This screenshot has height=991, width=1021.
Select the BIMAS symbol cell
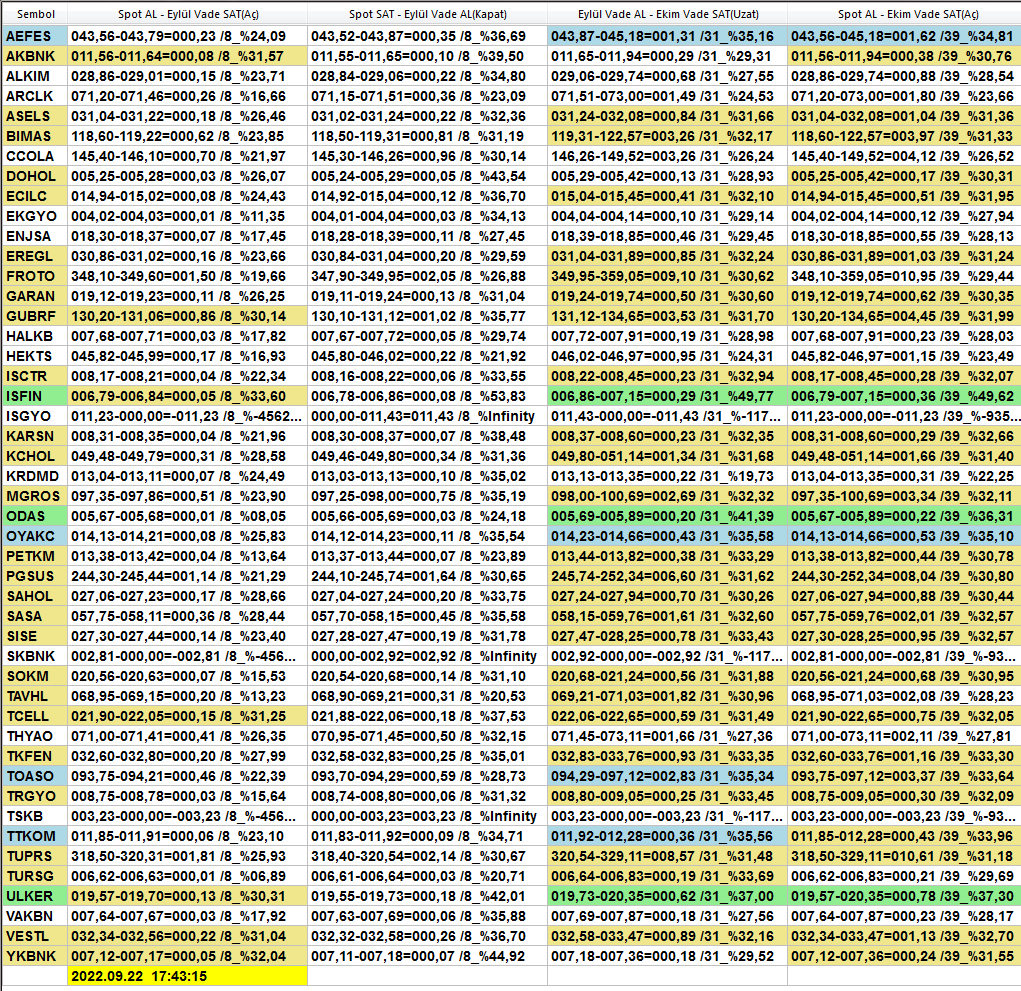[35, 137]
